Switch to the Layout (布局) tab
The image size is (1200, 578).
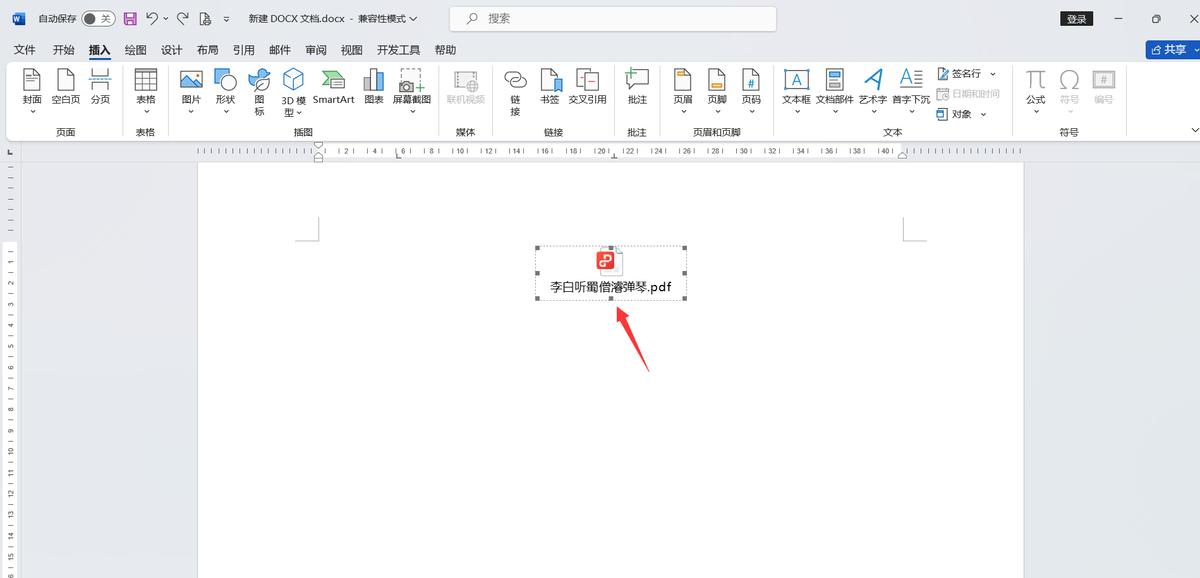208,50
